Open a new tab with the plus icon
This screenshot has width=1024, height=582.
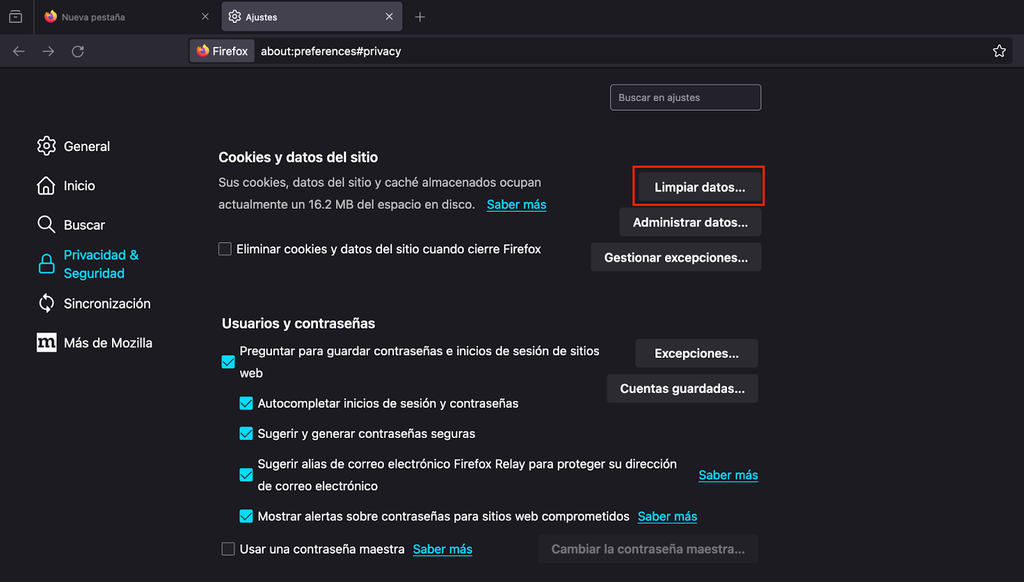419,16
